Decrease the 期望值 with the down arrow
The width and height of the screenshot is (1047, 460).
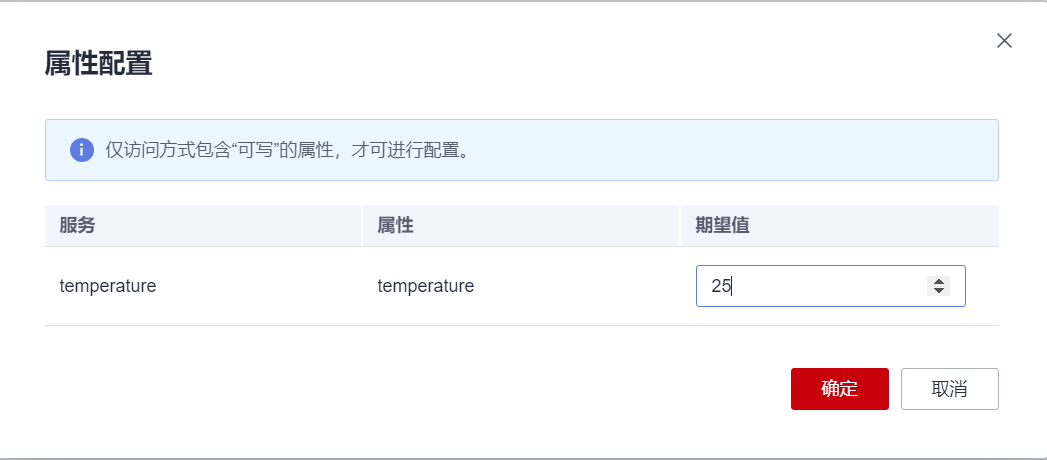938,291
